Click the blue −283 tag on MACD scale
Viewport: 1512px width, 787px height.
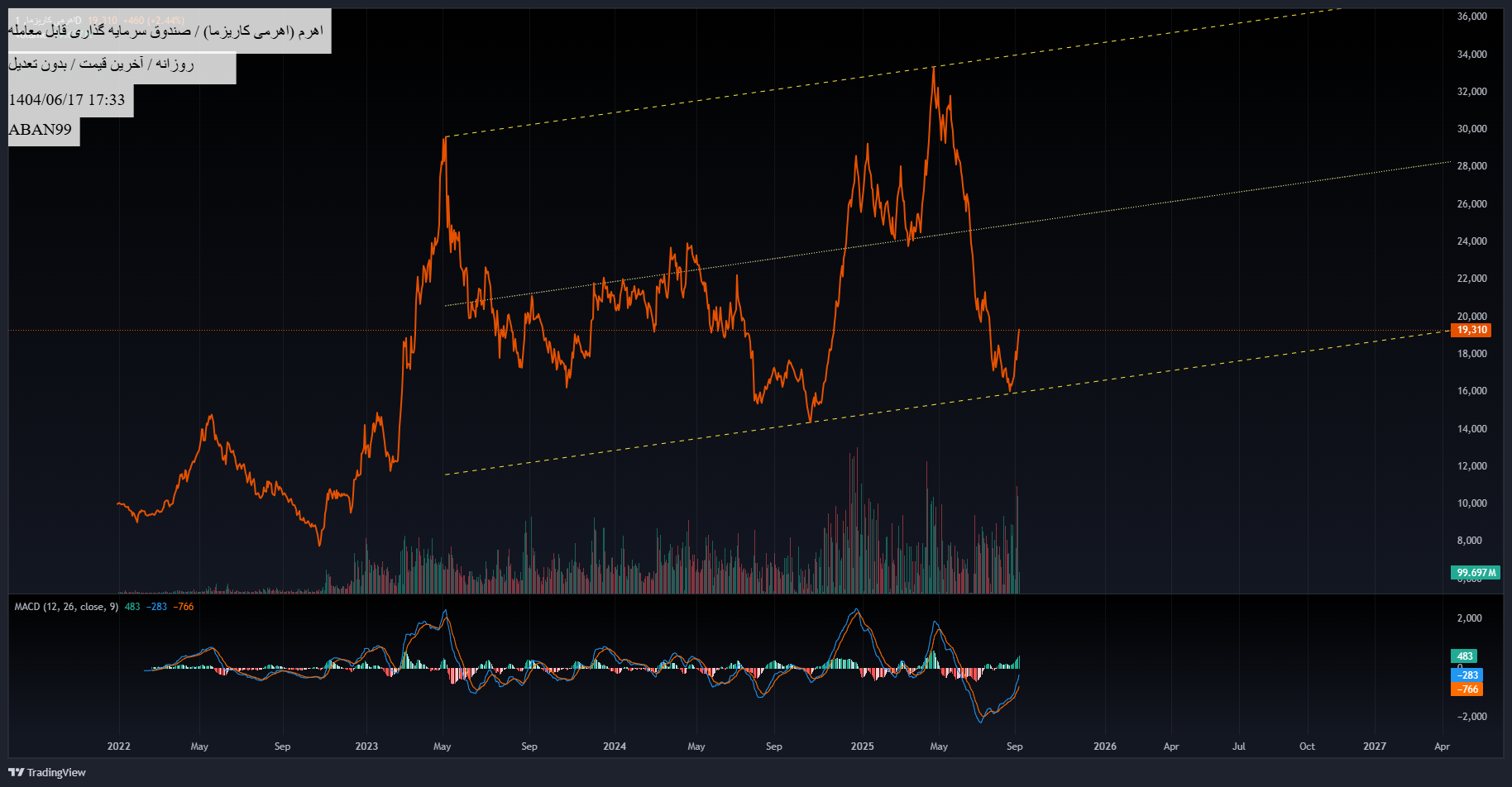1467,675
